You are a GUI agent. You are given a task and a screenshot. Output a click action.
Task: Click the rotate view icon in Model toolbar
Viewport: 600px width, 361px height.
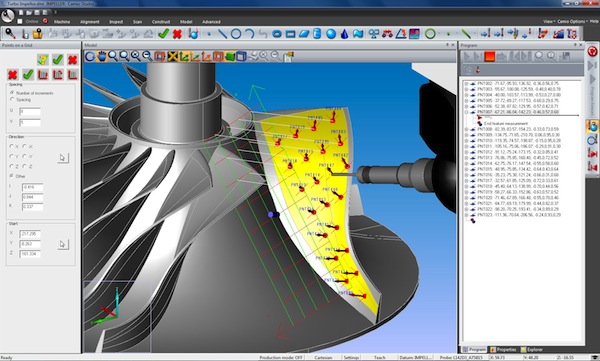pyautogui.click(x=90, y=57)
